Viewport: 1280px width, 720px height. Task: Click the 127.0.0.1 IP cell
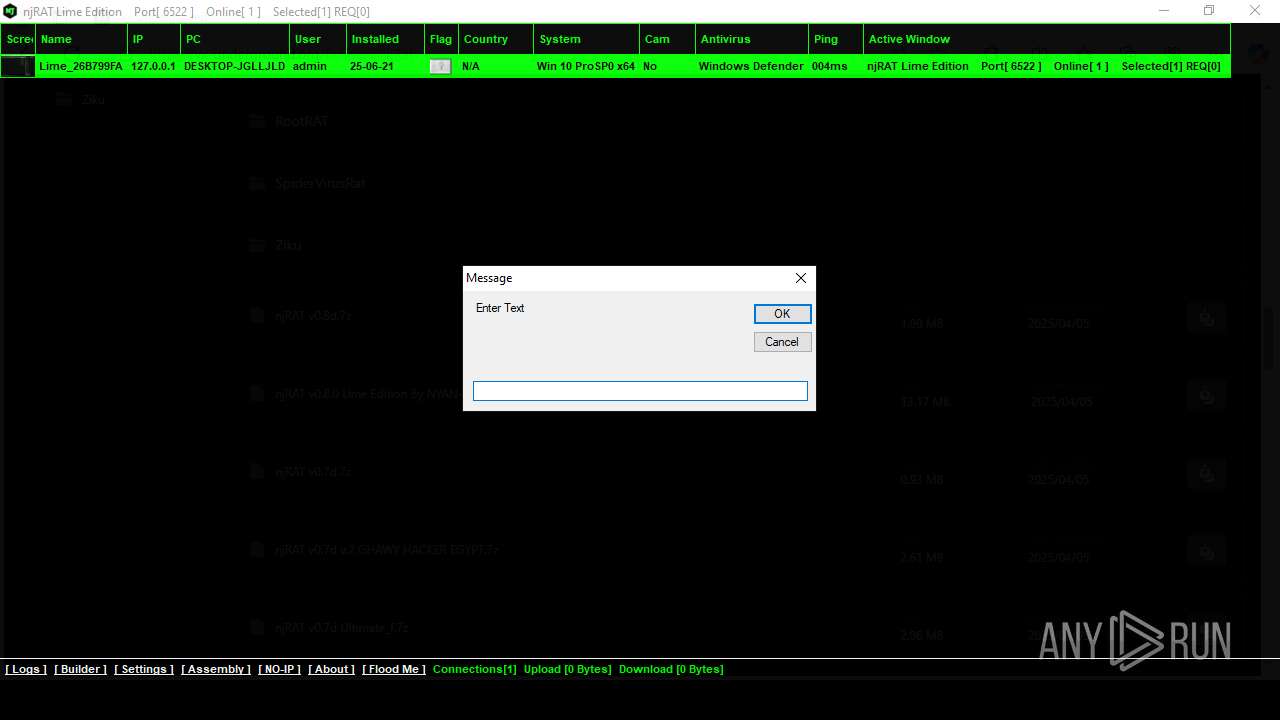click(153, 66)
